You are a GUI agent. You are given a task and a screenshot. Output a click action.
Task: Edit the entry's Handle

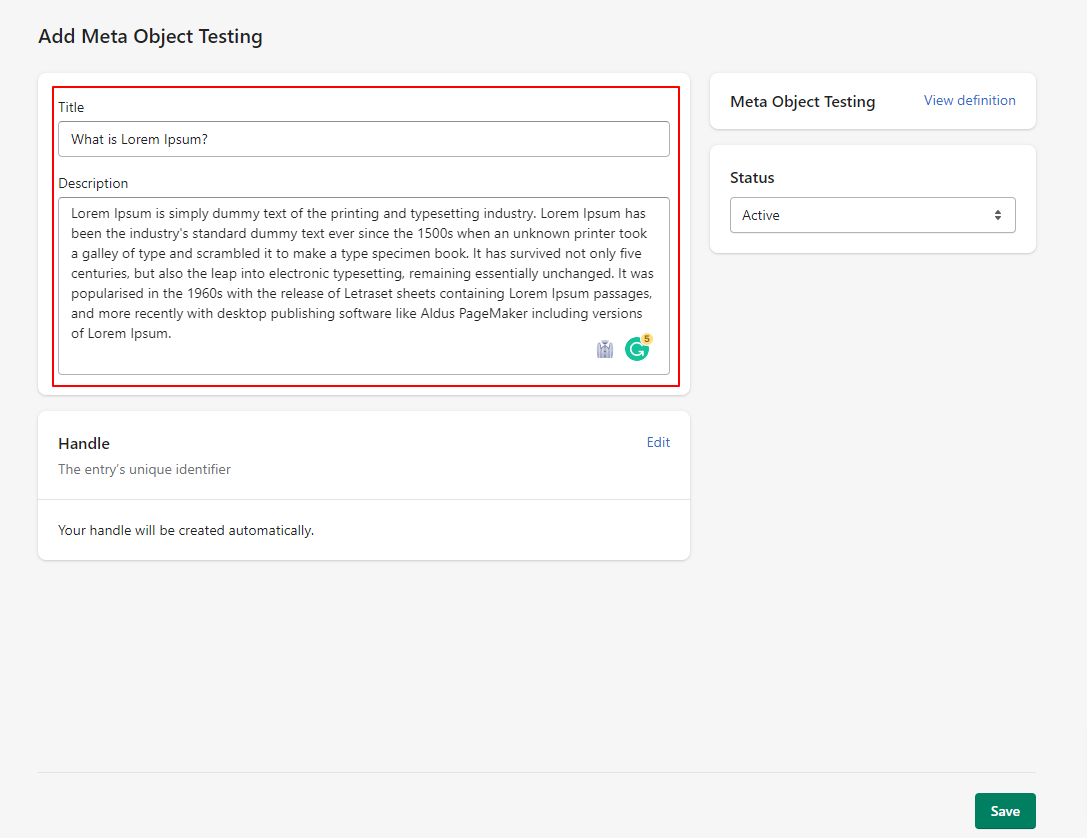[658, 442]
